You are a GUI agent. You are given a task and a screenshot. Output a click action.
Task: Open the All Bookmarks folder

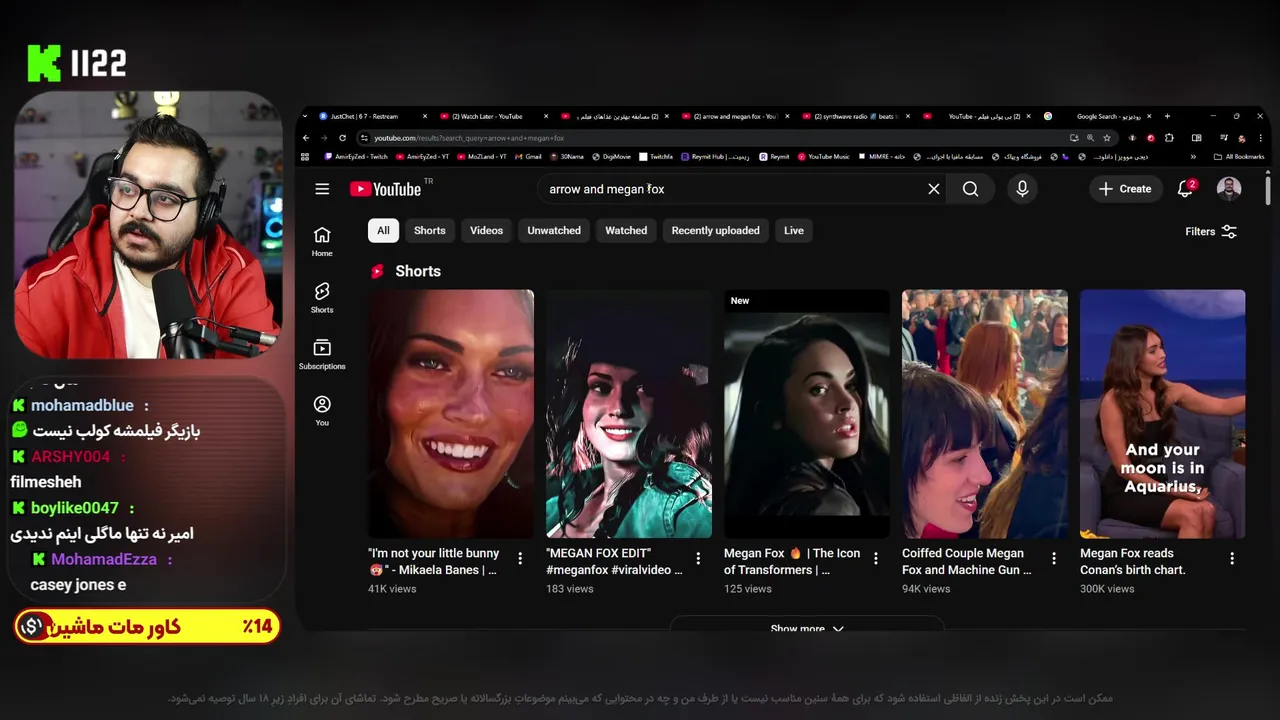1238,157
